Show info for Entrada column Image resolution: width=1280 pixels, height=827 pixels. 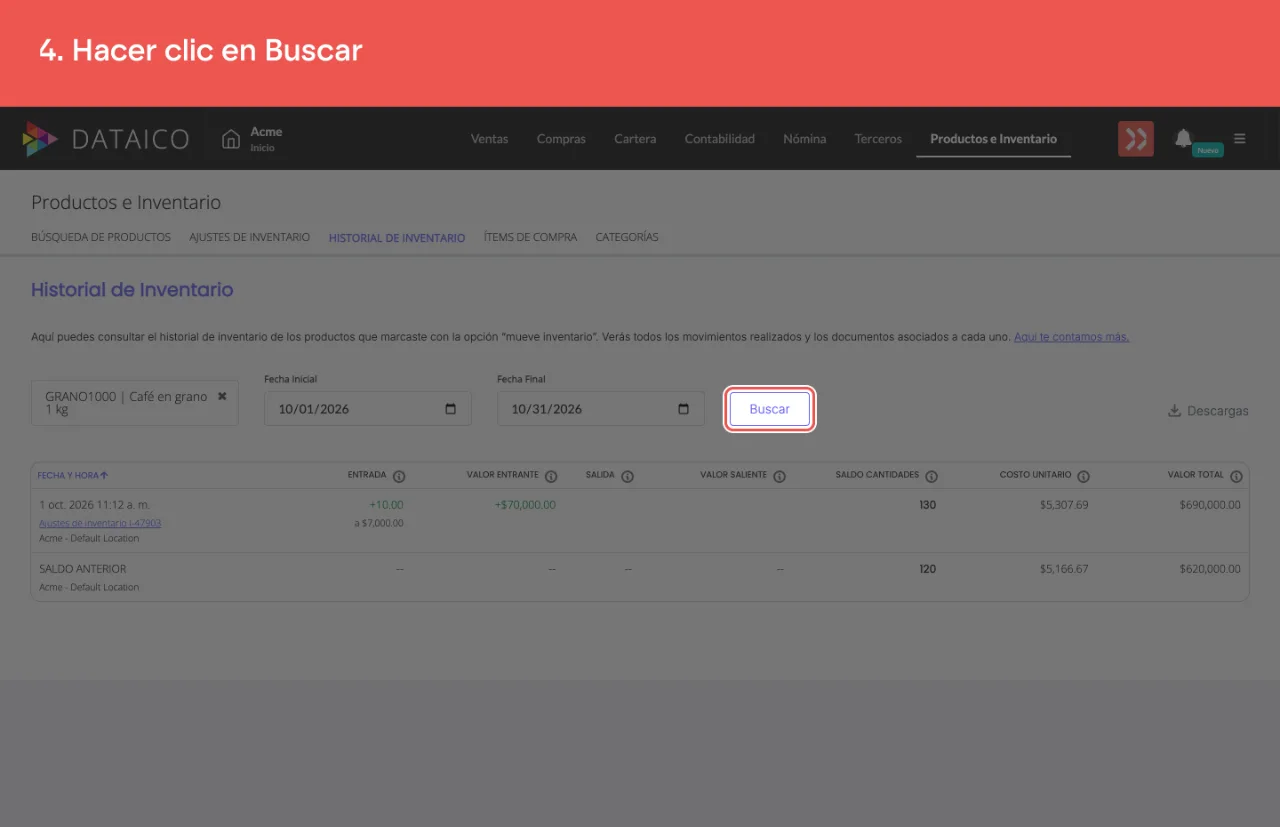(x=399, y=476)
